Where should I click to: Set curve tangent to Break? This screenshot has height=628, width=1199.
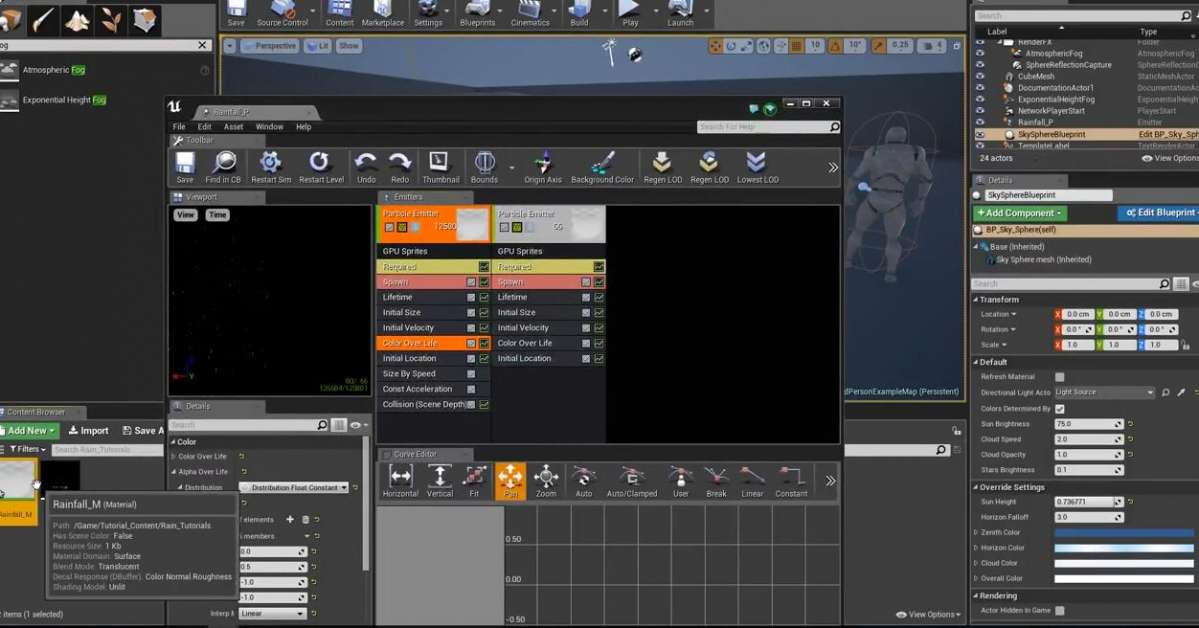point(716,481)
